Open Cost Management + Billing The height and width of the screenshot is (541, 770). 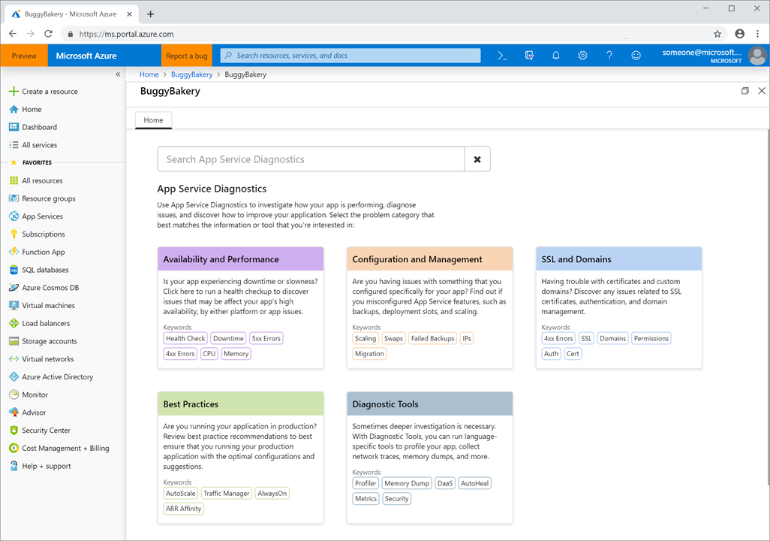tap(65, 448)
